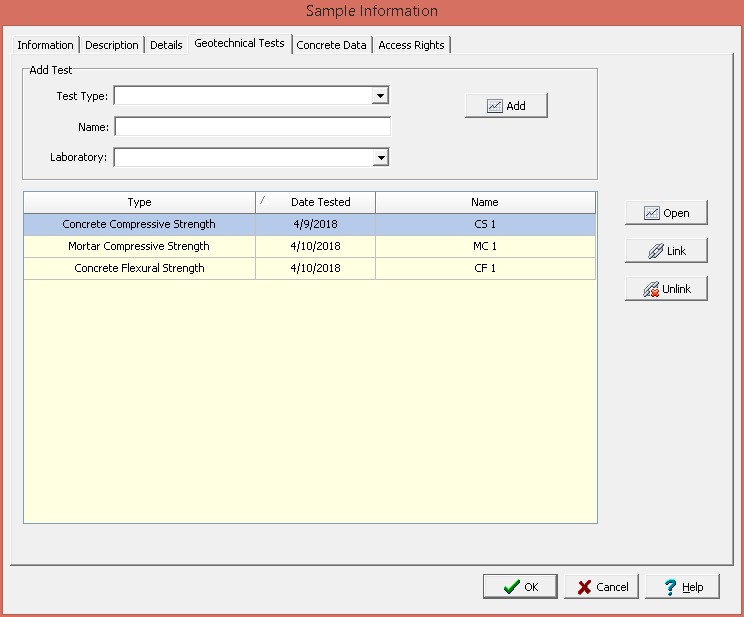The height and width of the screenshot is (617, 744).
Task: Click the red X Cancel icon
Action: click(583, 587)
